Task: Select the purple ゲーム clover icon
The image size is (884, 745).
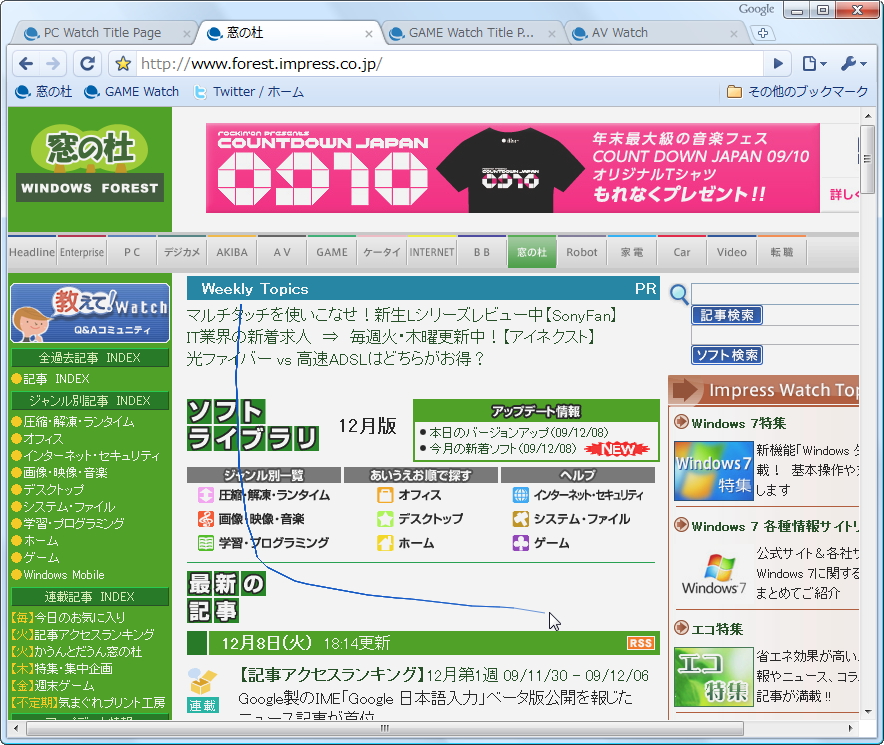Action: (x=523, y=542)
